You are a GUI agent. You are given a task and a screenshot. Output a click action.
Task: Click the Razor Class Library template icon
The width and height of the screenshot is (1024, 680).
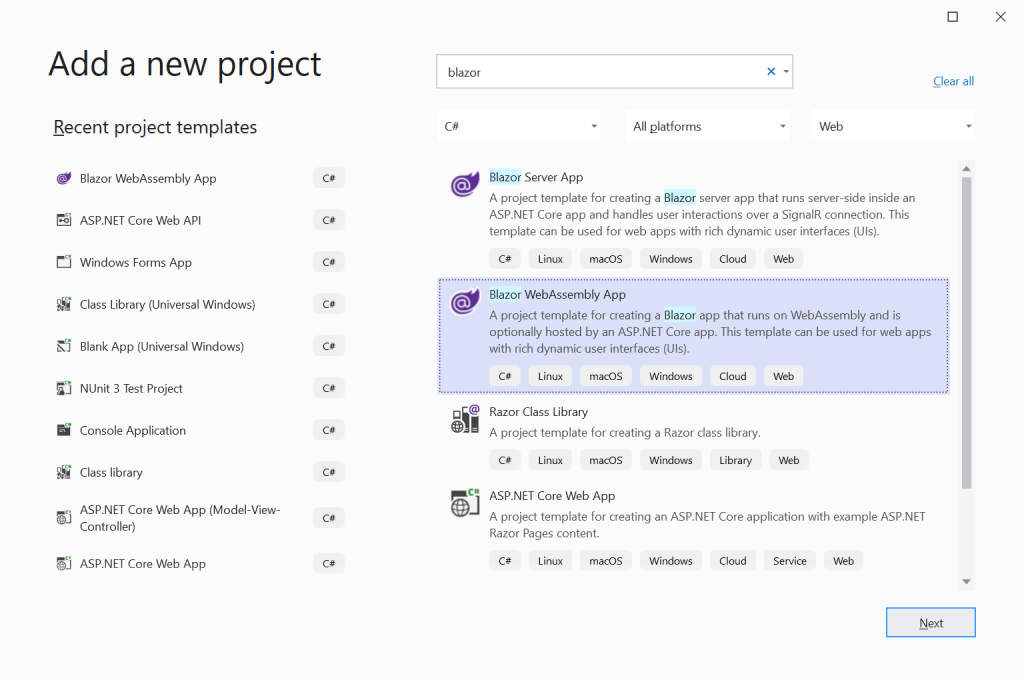[463, 419]
